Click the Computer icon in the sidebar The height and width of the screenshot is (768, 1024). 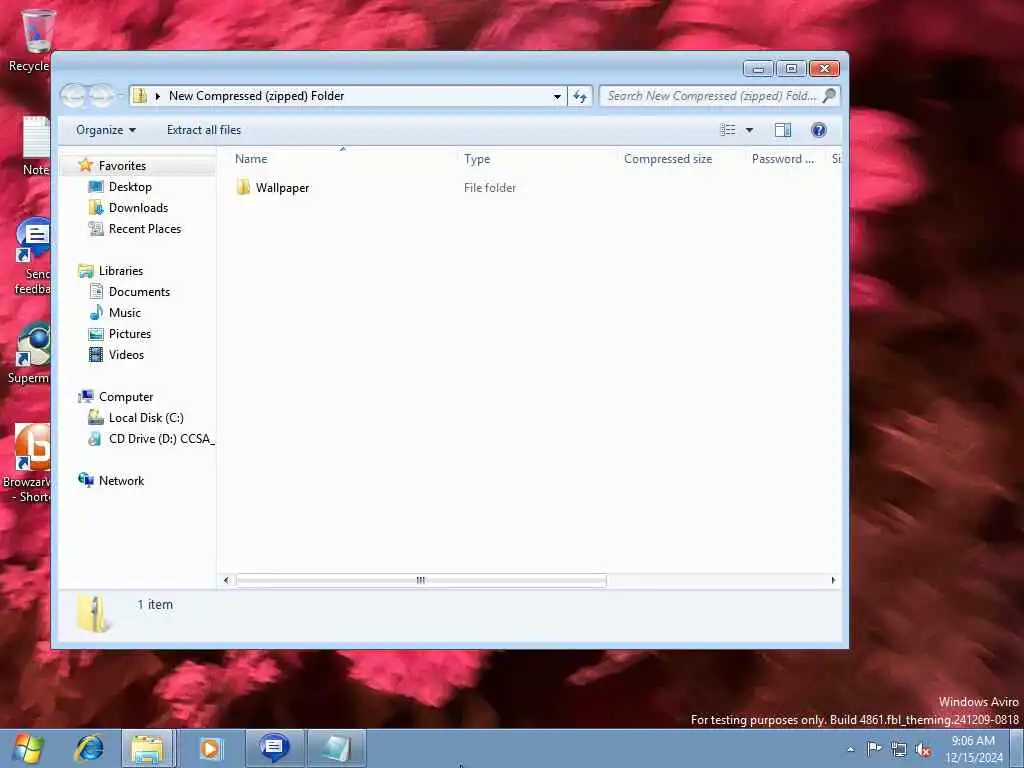click(86, 396)
